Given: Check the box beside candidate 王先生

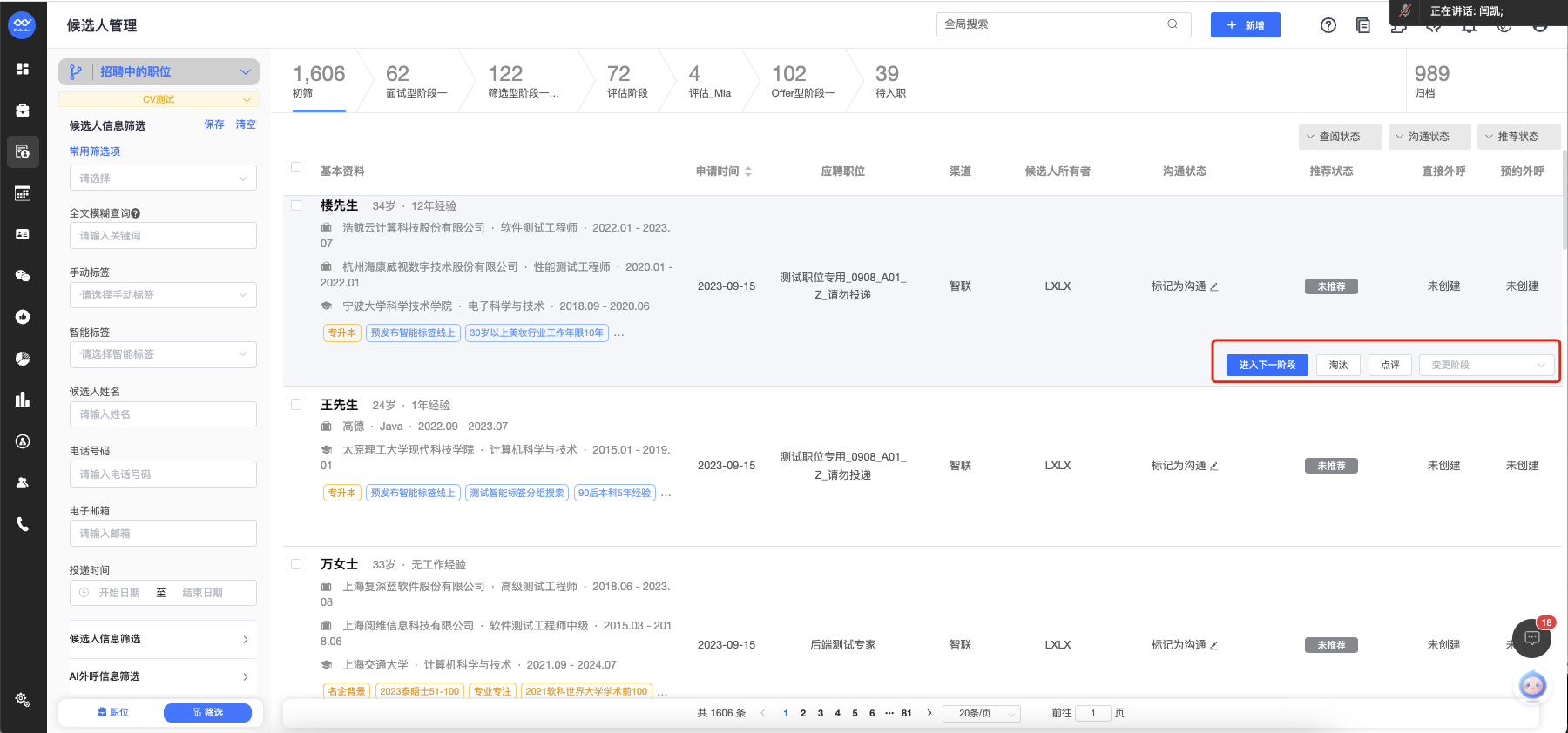Looking at the screenshot, I should point(296,405).
